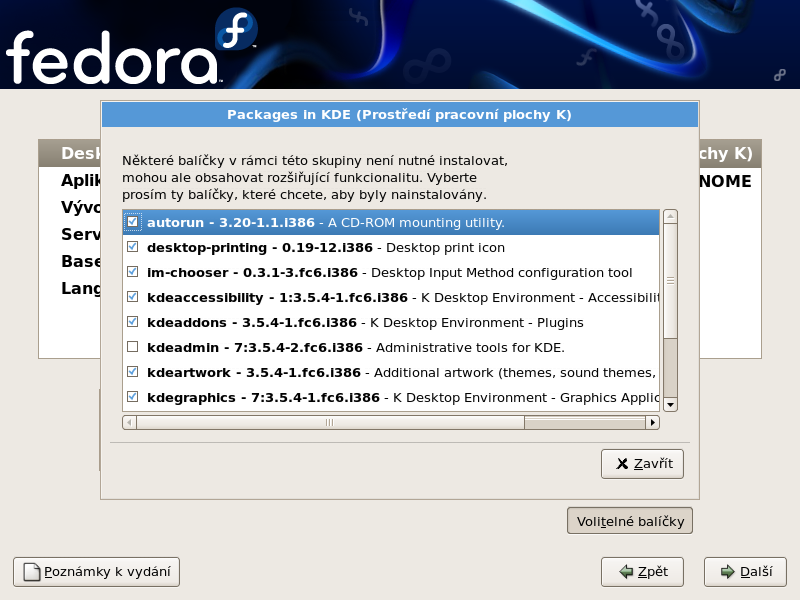Select the desktop-printing row text
800x600 pixels.
tap(326, 247)
